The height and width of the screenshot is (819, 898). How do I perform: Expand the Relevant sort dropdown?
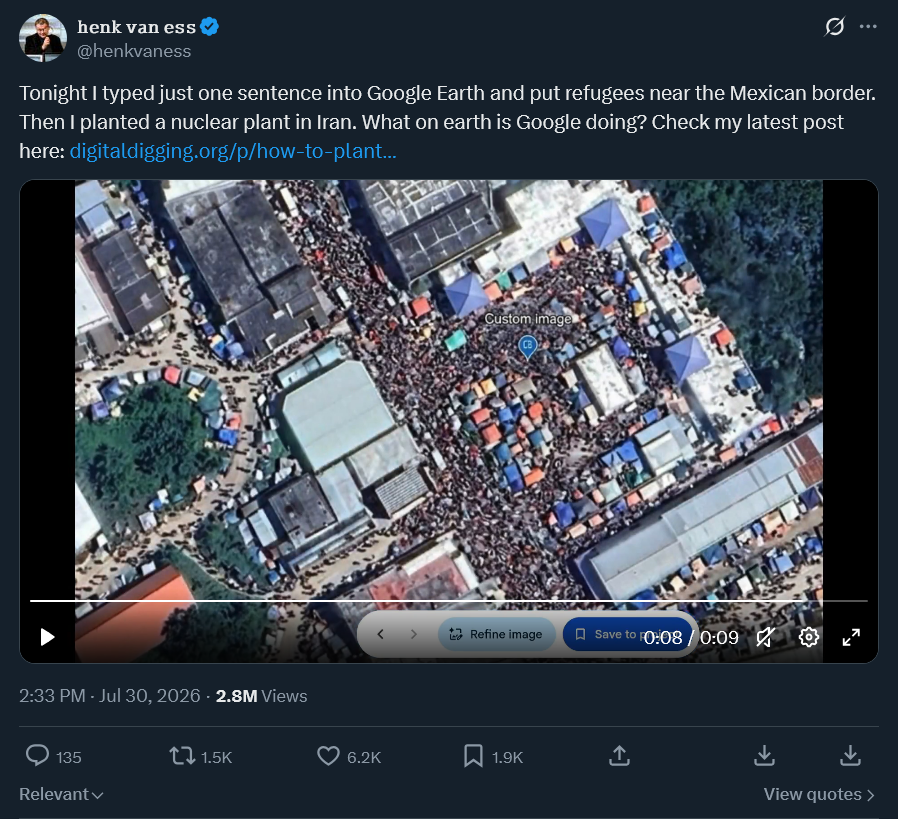61,794
